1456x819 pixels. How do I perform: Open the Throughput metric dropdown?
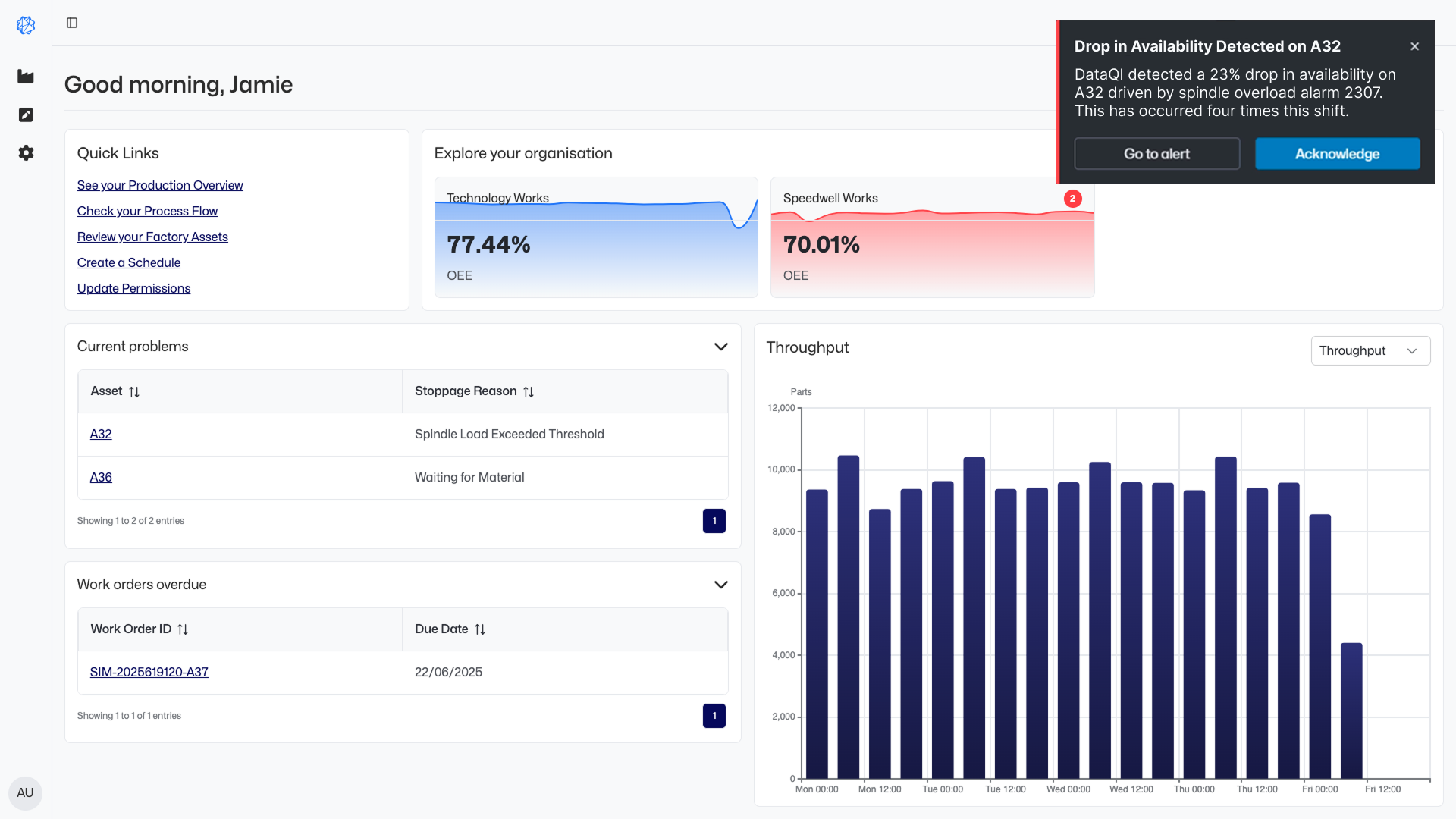click(1370, 350)
